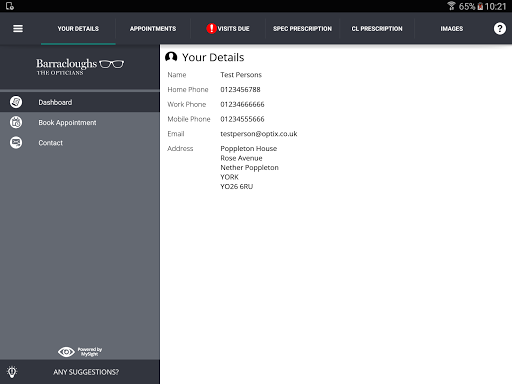Image resolution: width=512 pixels, height=384 pixels.
Task: Click mobile phone number 01234555666
Action: 242,119
